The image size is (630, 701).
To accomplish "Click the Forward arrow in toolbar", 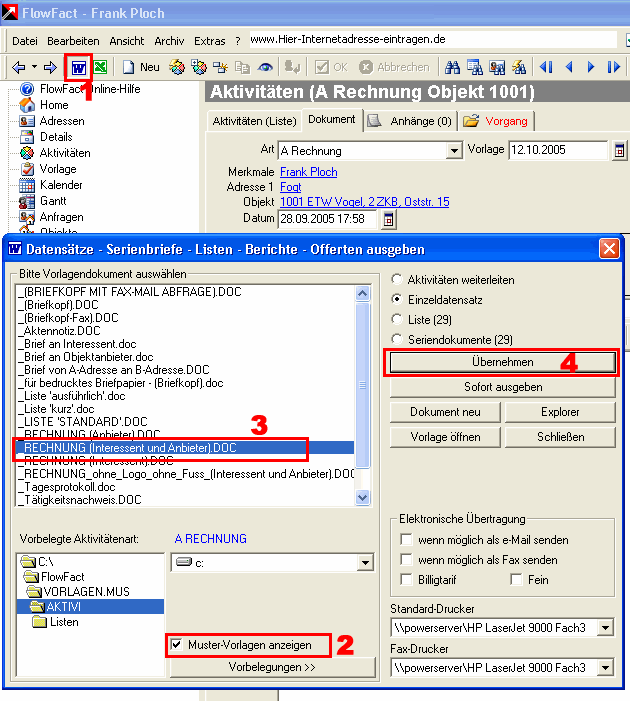I will coord(50,68).
